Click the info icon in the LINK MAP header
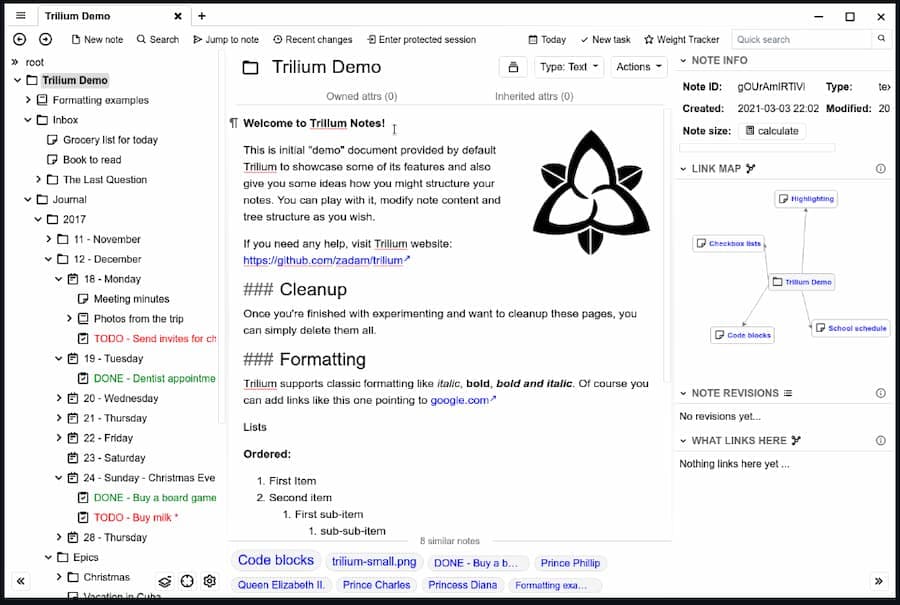Image resolution: width=900 pixels, height=605 pixels. click(x=880, y=169)
